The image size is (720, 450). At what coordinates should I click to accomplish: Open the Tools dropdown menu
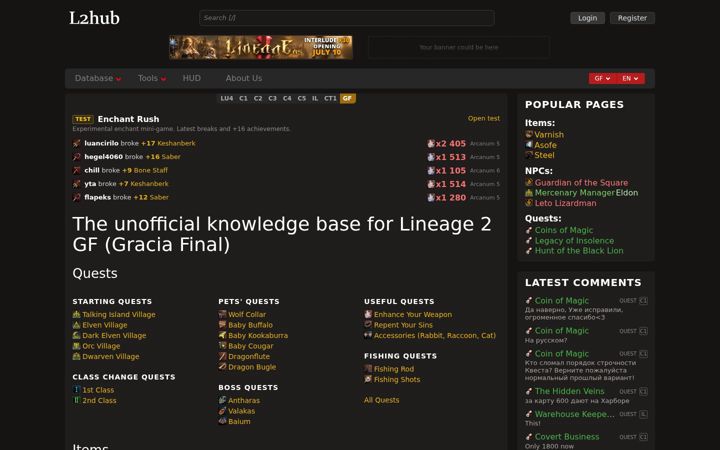(x=152, y=78)
